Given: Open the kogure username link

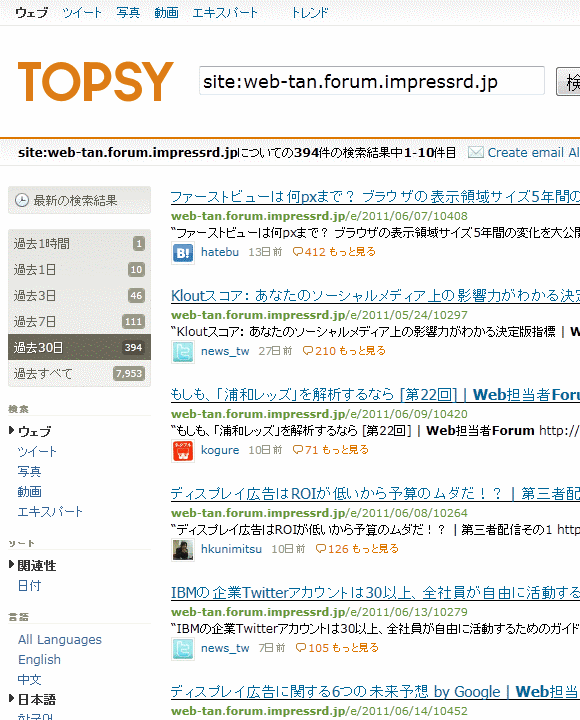Looking at the screenshot, I should [220, 450].
